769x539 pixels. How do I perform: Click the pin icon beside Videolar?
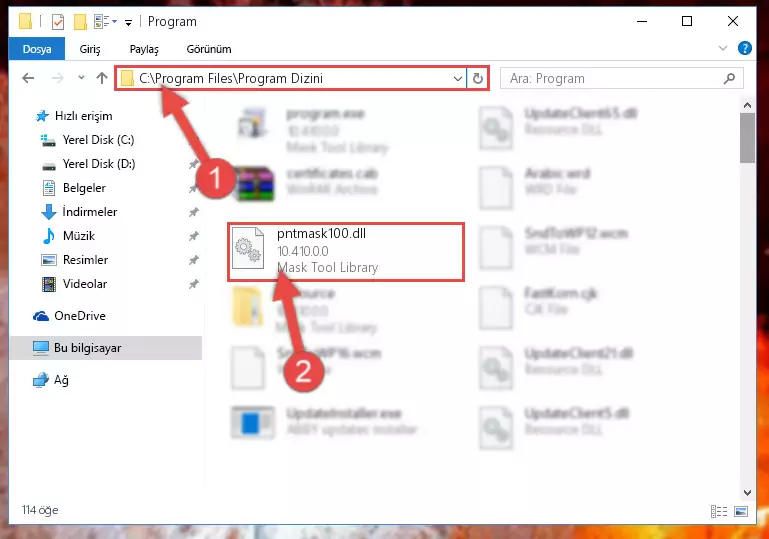click(x=194, y=284)
